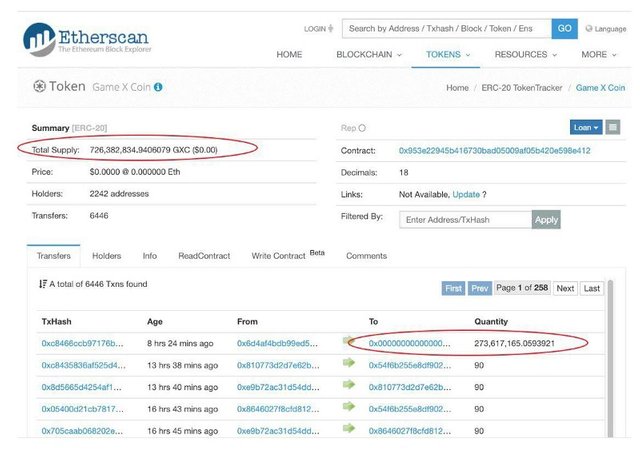640x450 pixels.
Task: Open TxHash 0x8d5665d4254af1...
Action: tap(81, 387)
